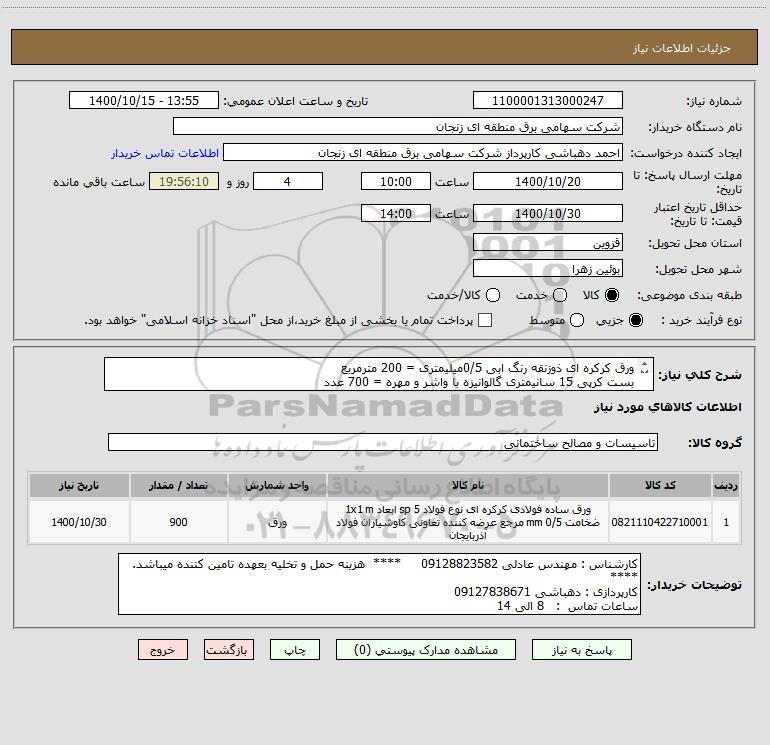
Task: Select the کالا radio button
Action: pyautogui.click(x=612, y=295)
